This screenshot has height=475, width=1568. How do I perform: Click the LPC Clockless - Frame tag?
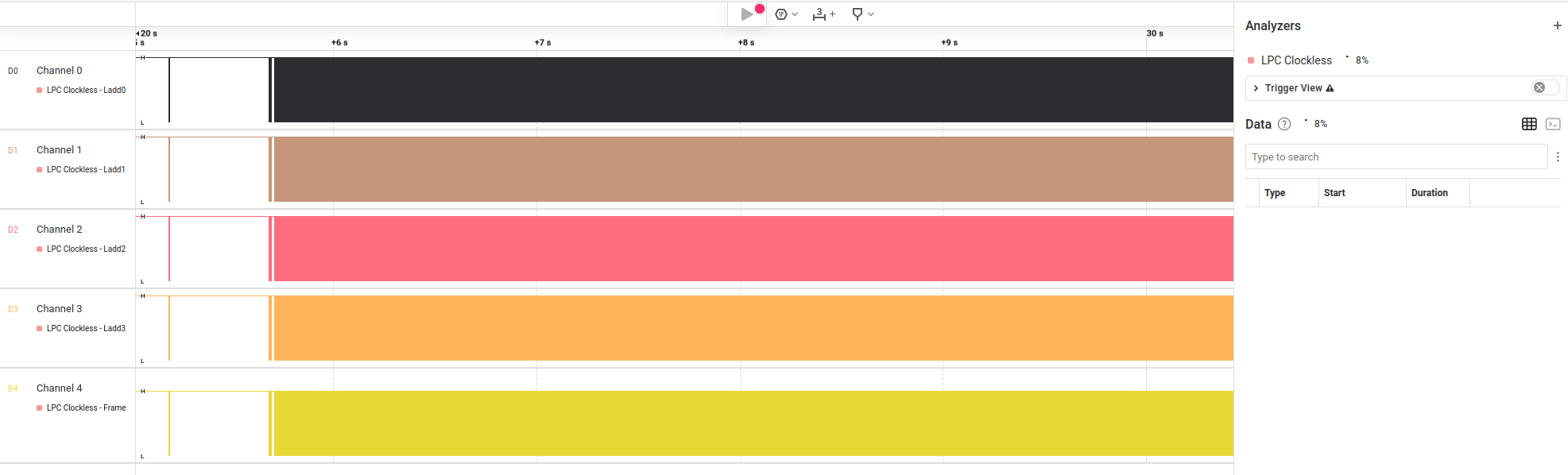[x=81, y=408]
